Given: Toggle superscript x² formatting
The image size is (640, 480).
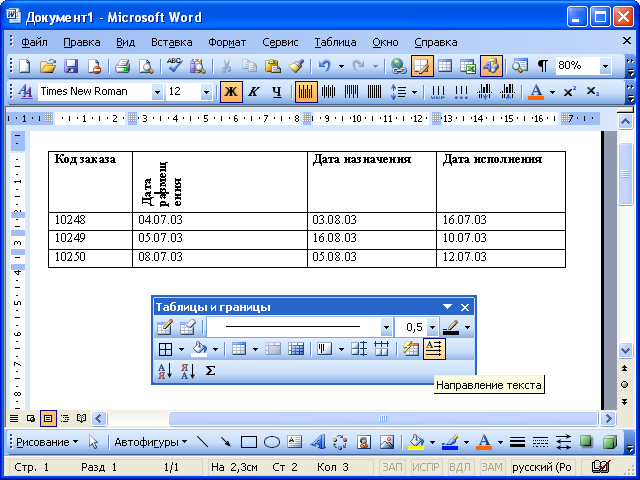Looking at the screenshot, I should click(x=569, y=91).
